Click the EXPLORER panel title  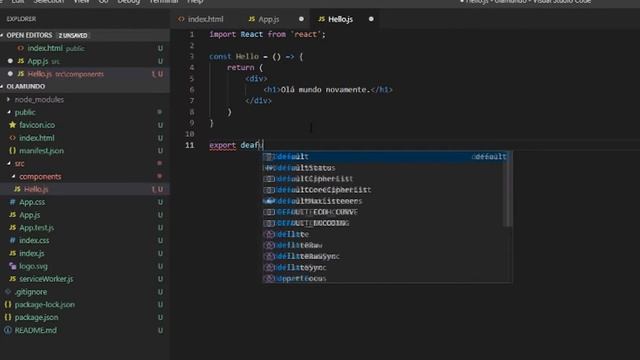[x=21, y=19]
